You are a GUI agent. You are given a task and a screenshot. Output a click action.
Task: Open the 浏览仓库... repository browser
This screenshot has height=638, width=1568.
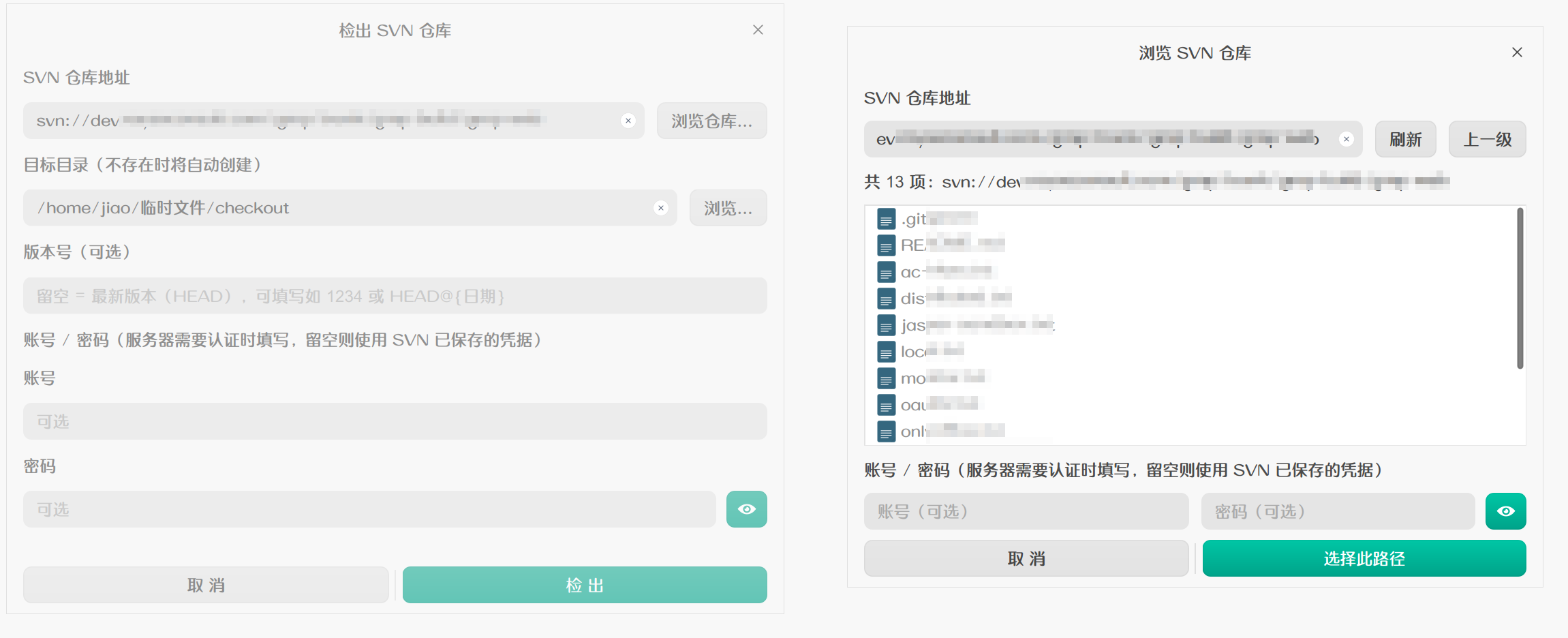(712, 121)
